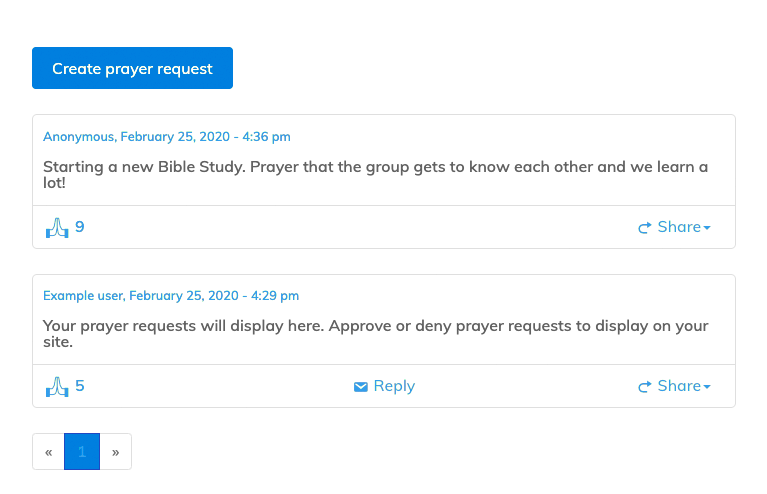Click the envelope icon beside Reply
767x494 pixels.
pos(361,387)
